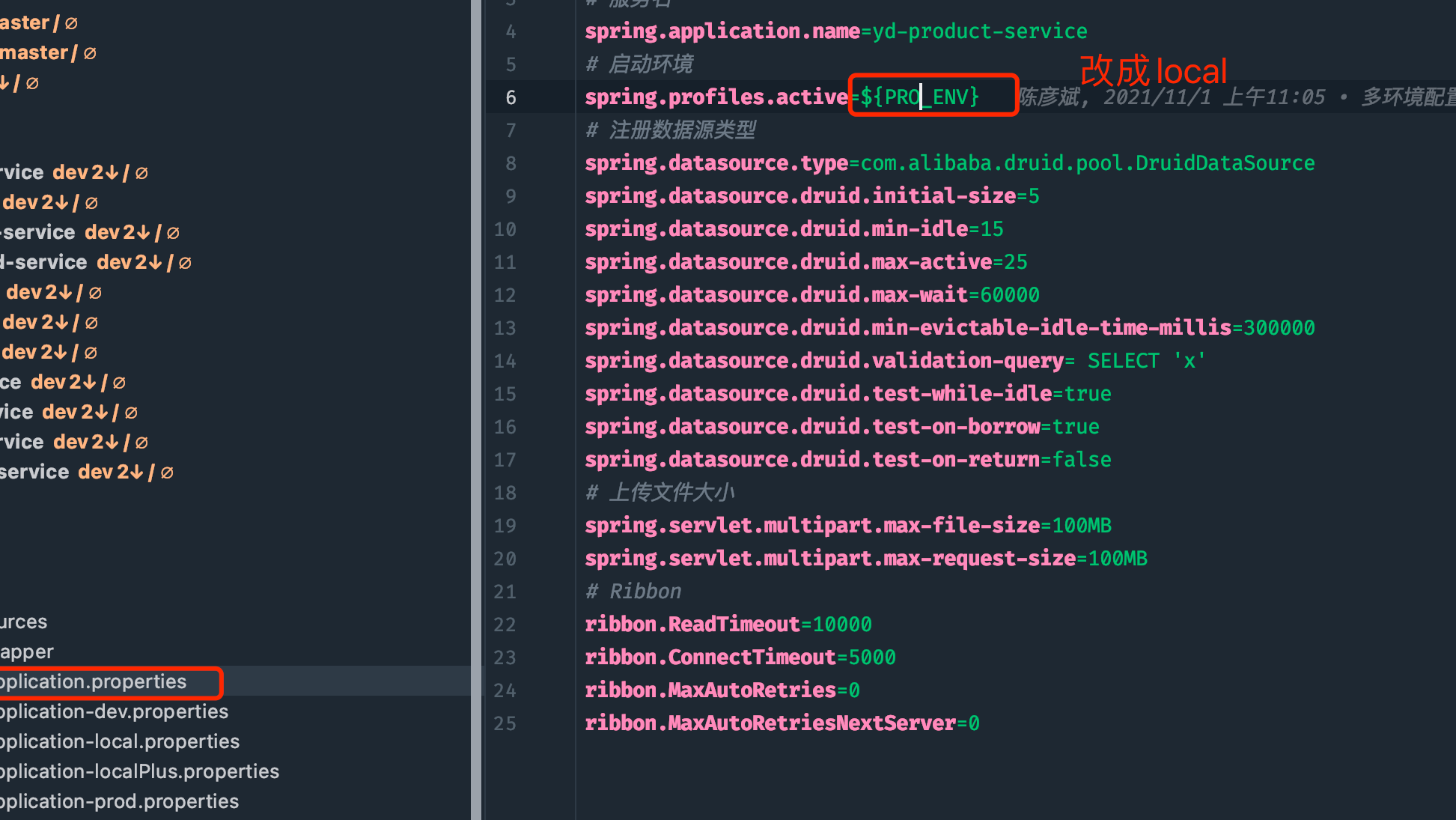Click line number 12 in the gutter
Image resolution: width=1456 pixels, height=820 pixels.
click(505, 295)
